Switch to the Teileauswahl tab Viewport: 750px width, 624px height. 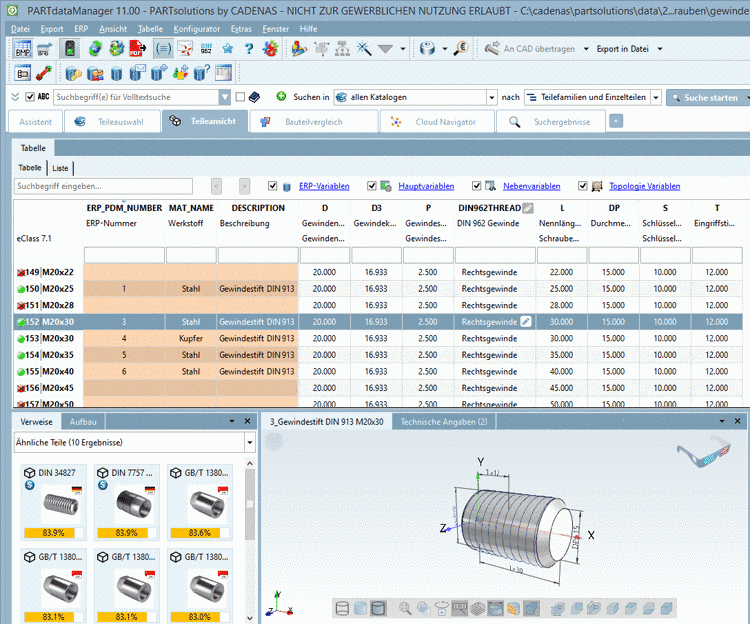pos(112,121)
